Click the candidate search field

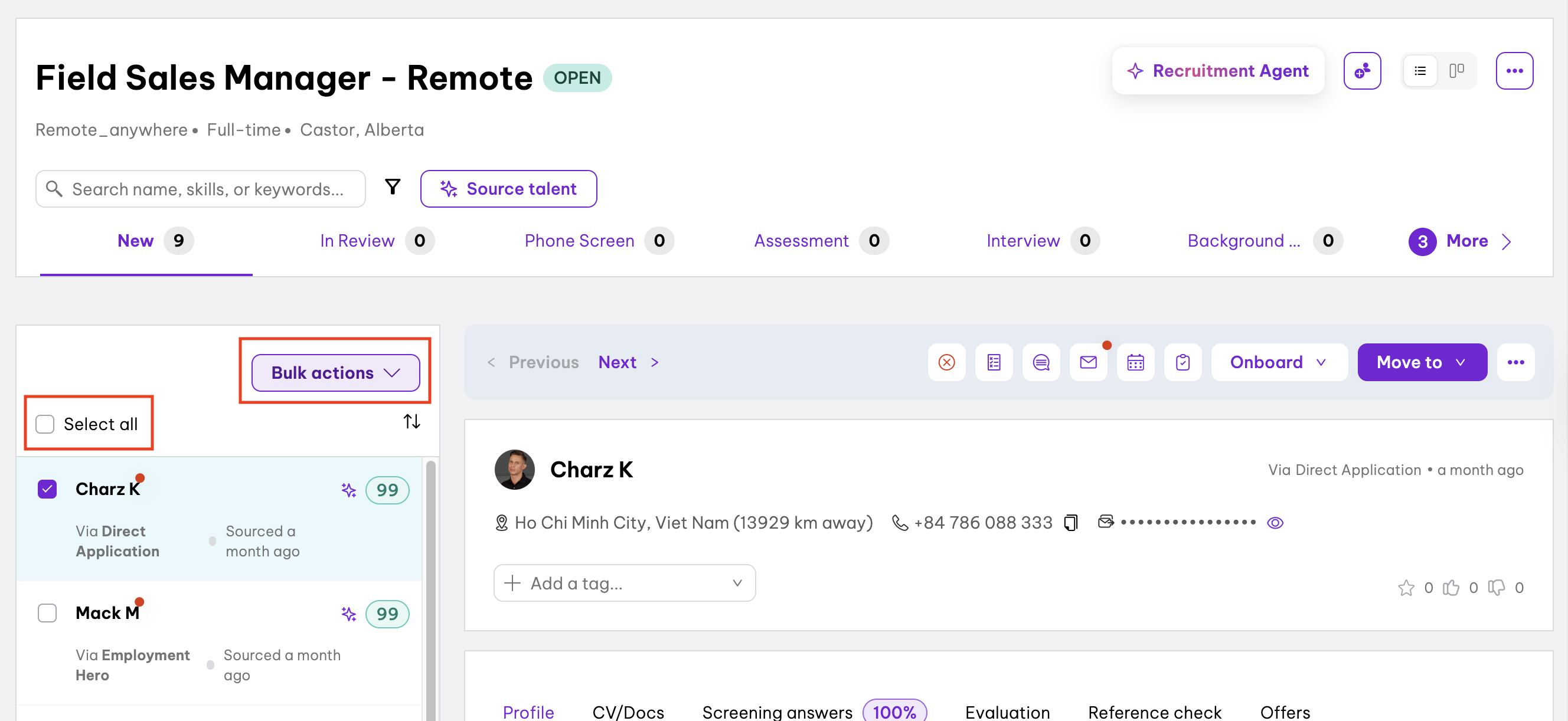[x=207, y=189]
